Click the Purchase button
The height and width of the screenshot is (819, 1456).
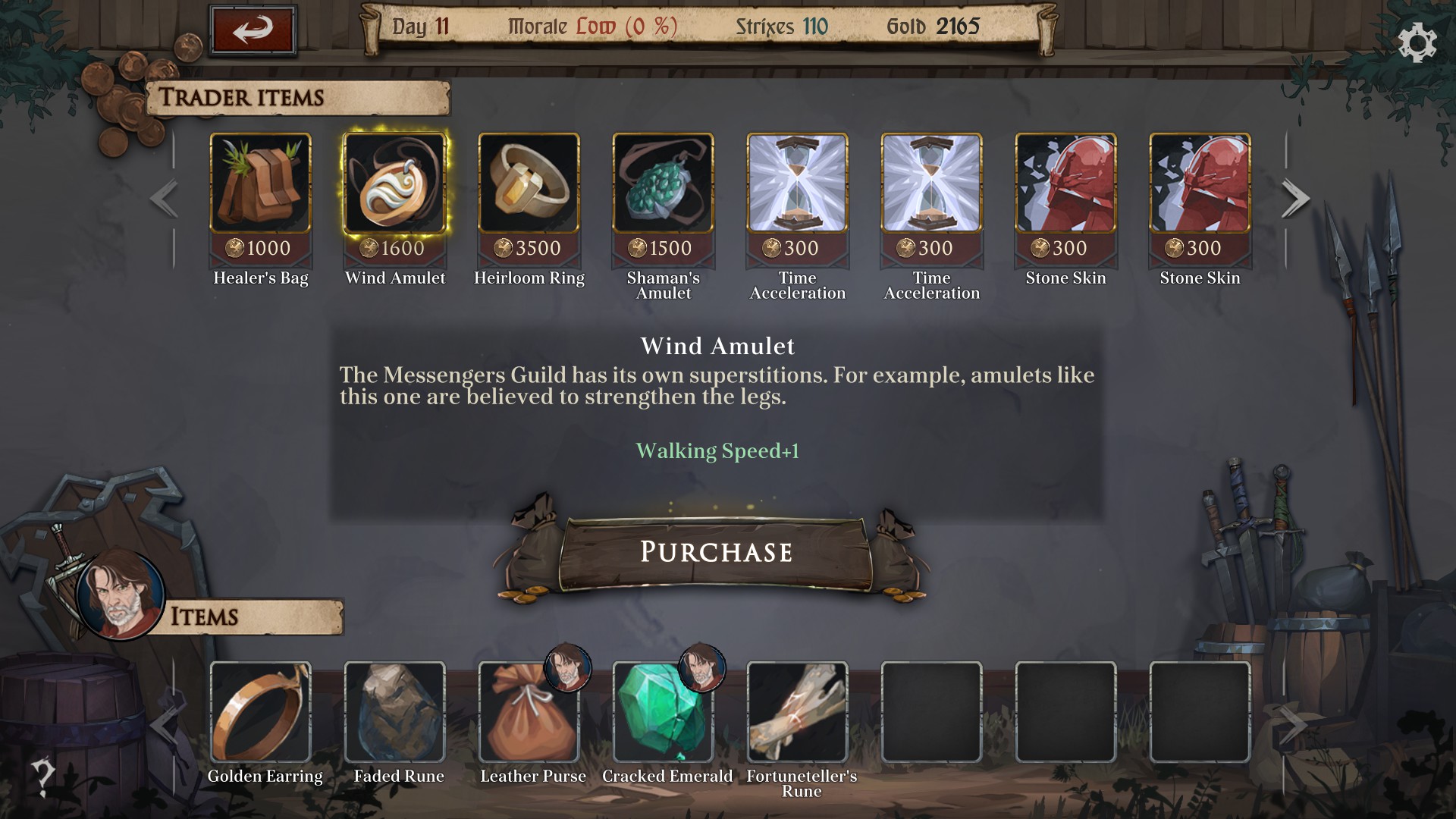coord(716,552)
